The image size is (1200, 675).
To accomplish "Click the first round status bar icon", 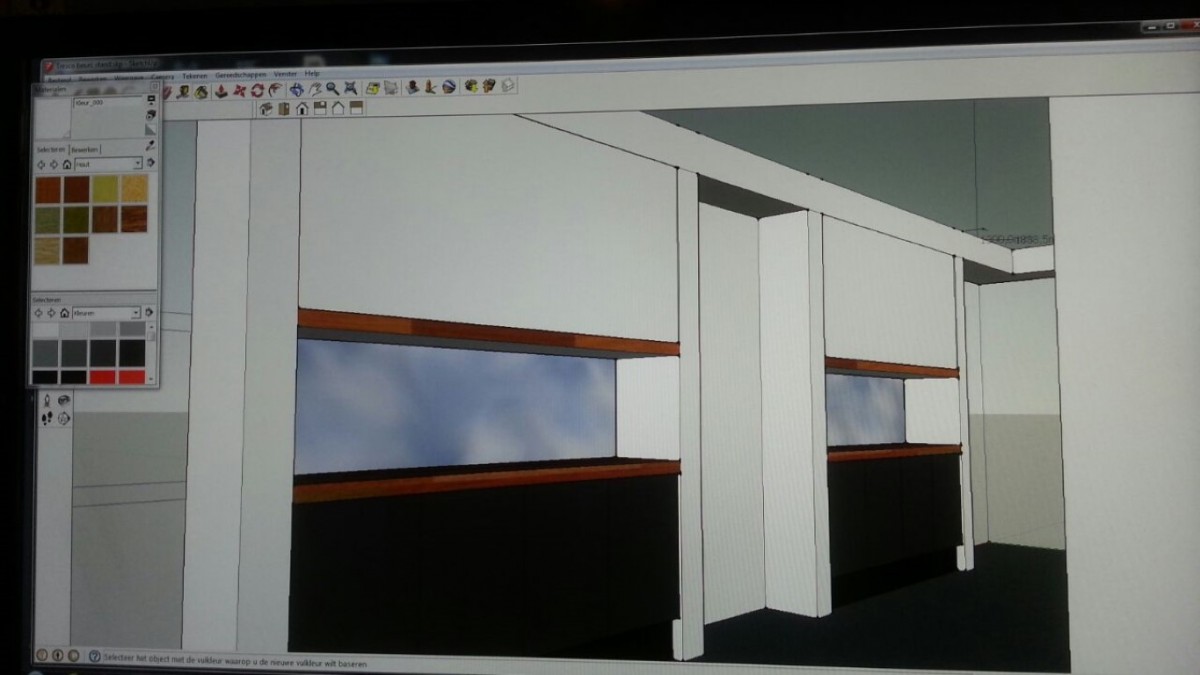I will point(42,655).
